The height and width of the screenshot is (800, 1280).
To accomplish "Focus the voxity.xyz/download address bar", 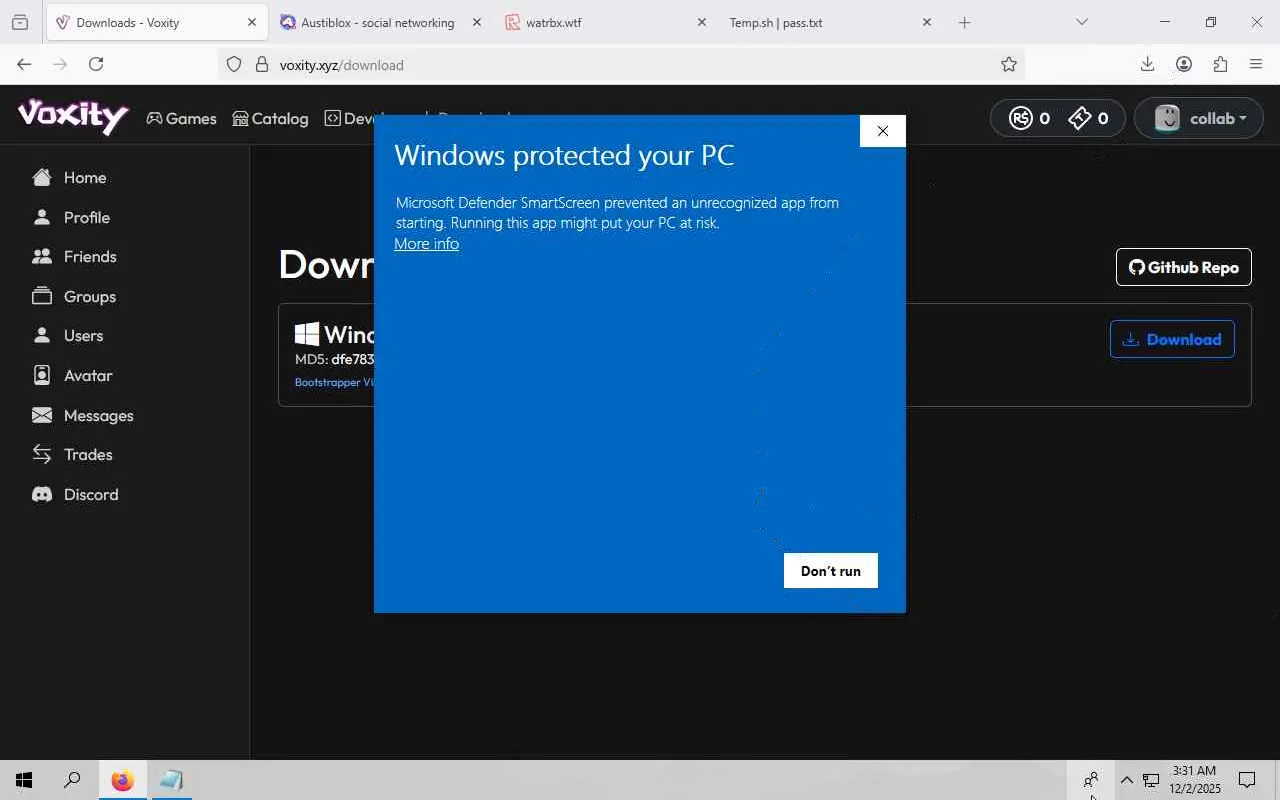I will pyautogui.click(x=620, y=65).
